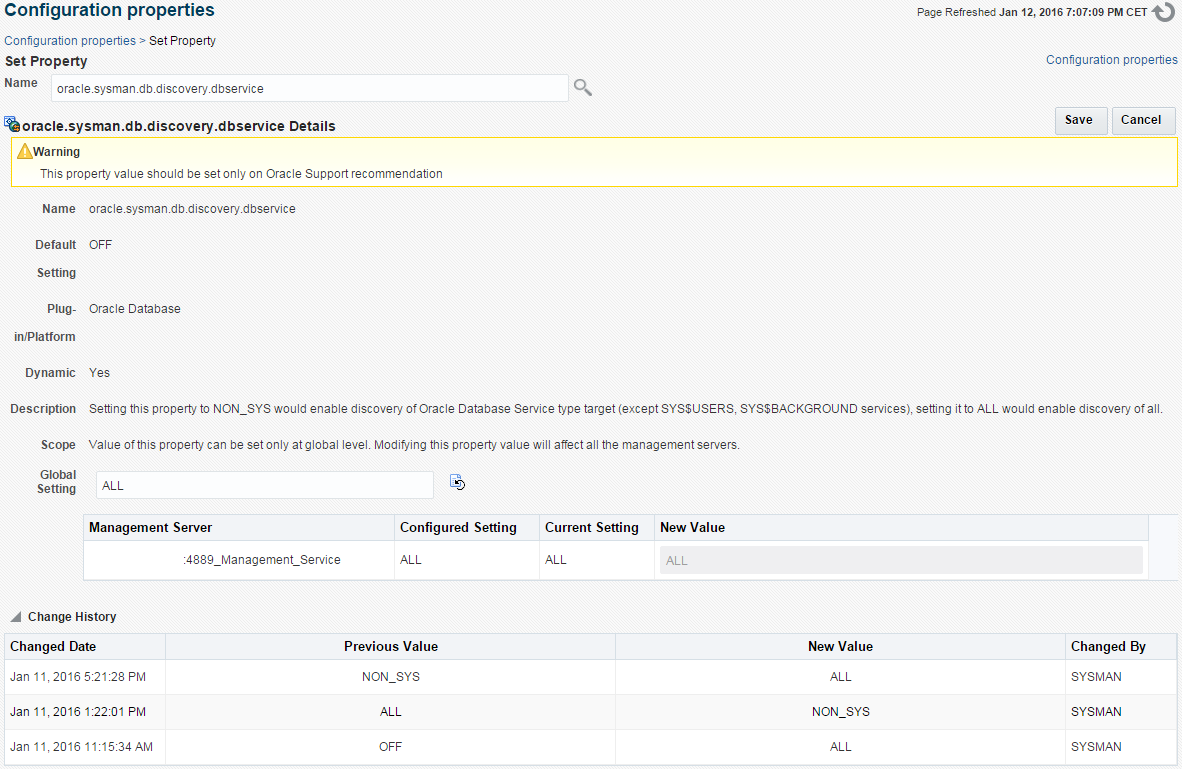
Task: Collapse the Change History section
Action: click(16, 617)
